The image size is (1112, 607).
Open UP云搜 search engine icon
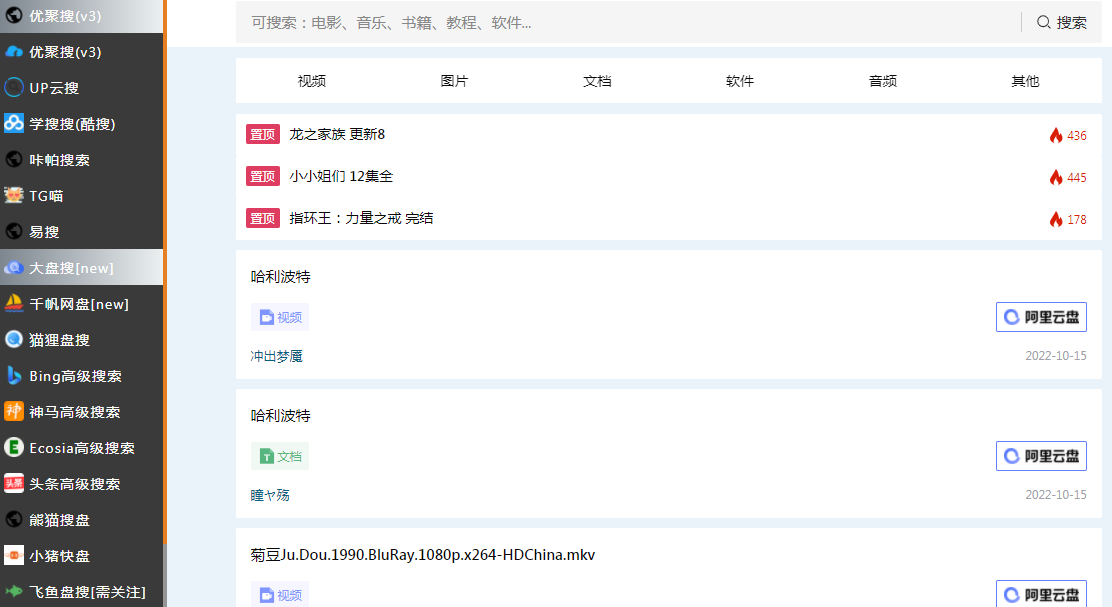coord(14,88)
